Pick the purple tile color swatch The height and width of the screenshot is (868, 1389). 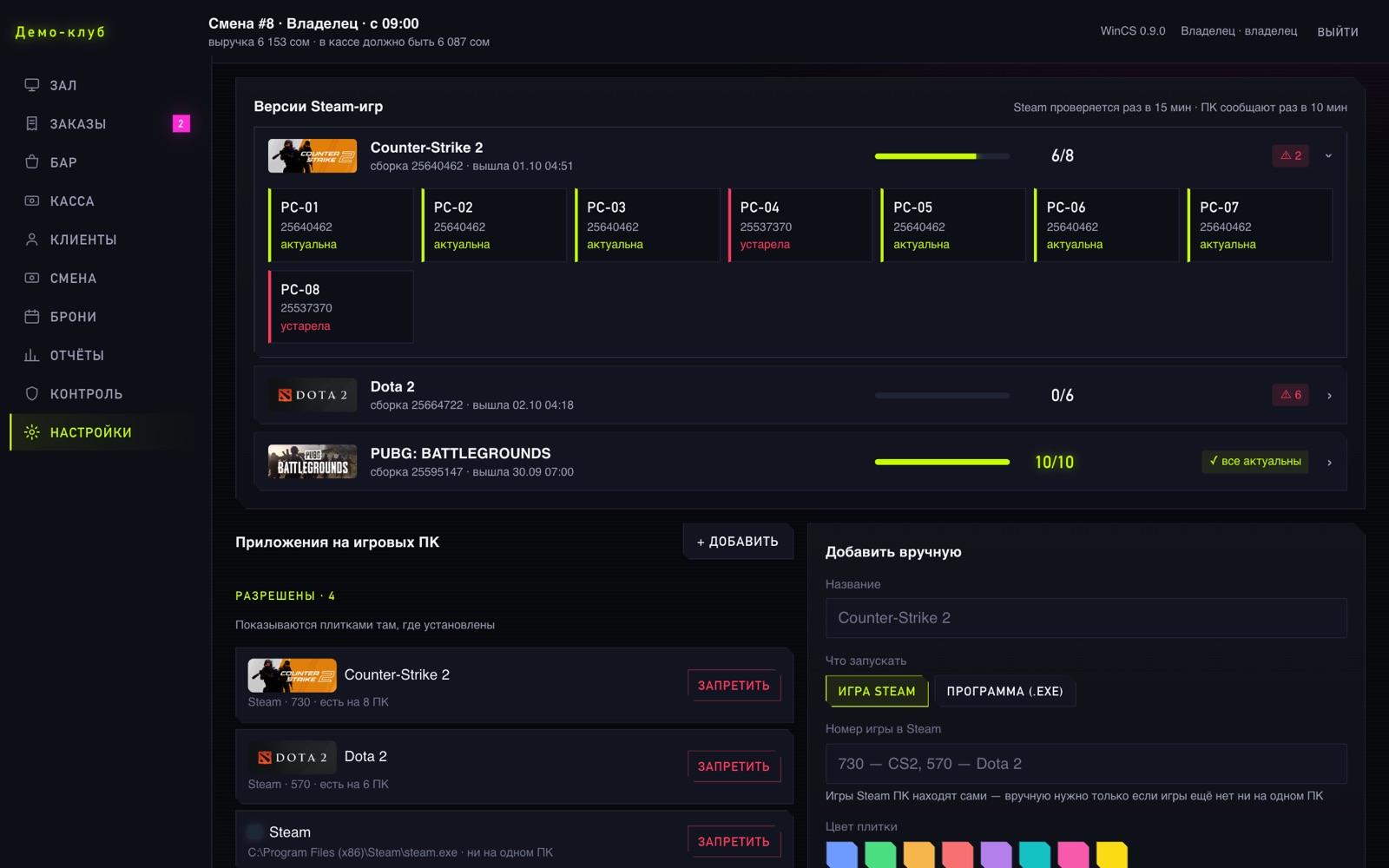(x=997, y=855)
